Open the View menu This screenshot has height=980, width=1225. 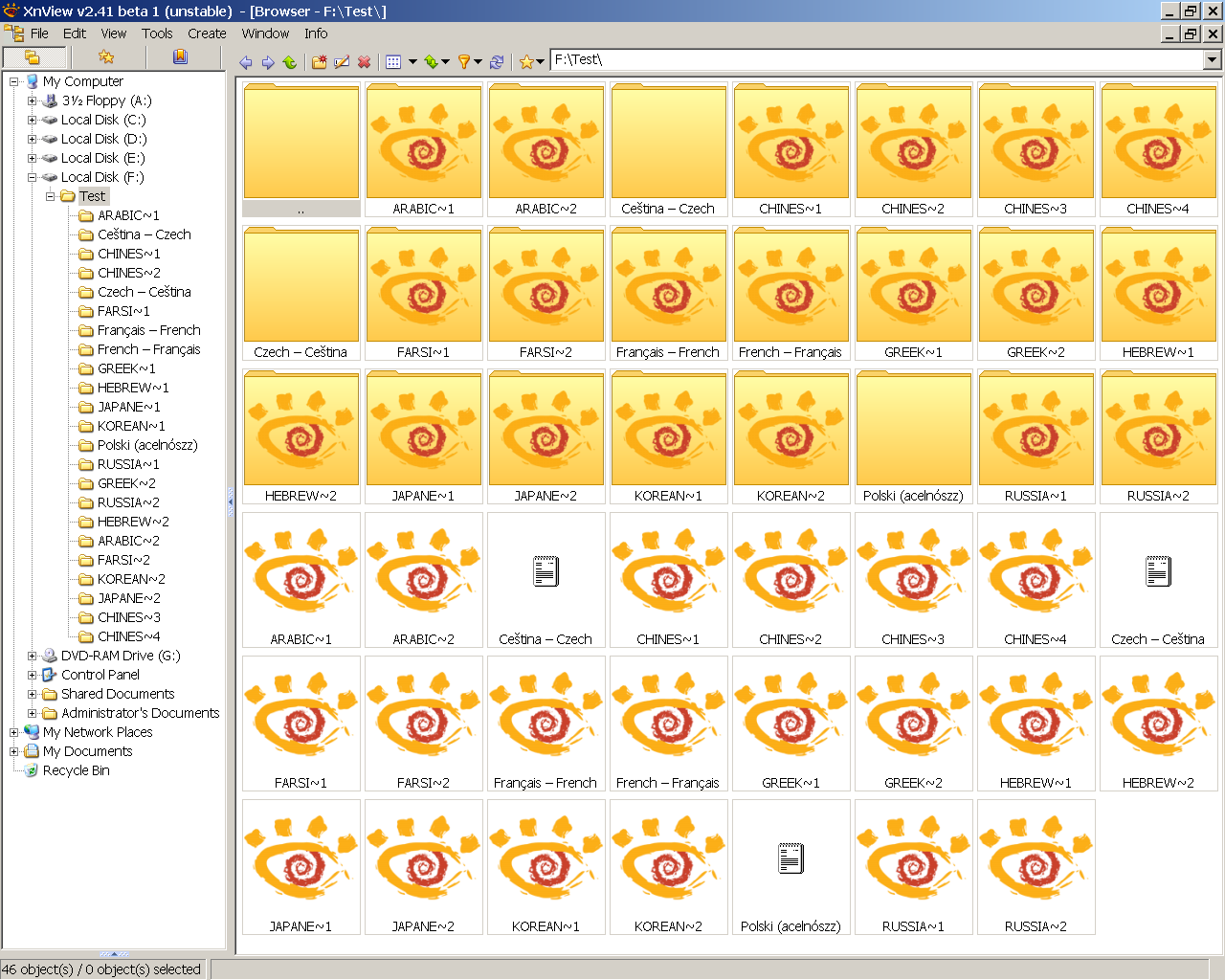(x=114, y=33)
